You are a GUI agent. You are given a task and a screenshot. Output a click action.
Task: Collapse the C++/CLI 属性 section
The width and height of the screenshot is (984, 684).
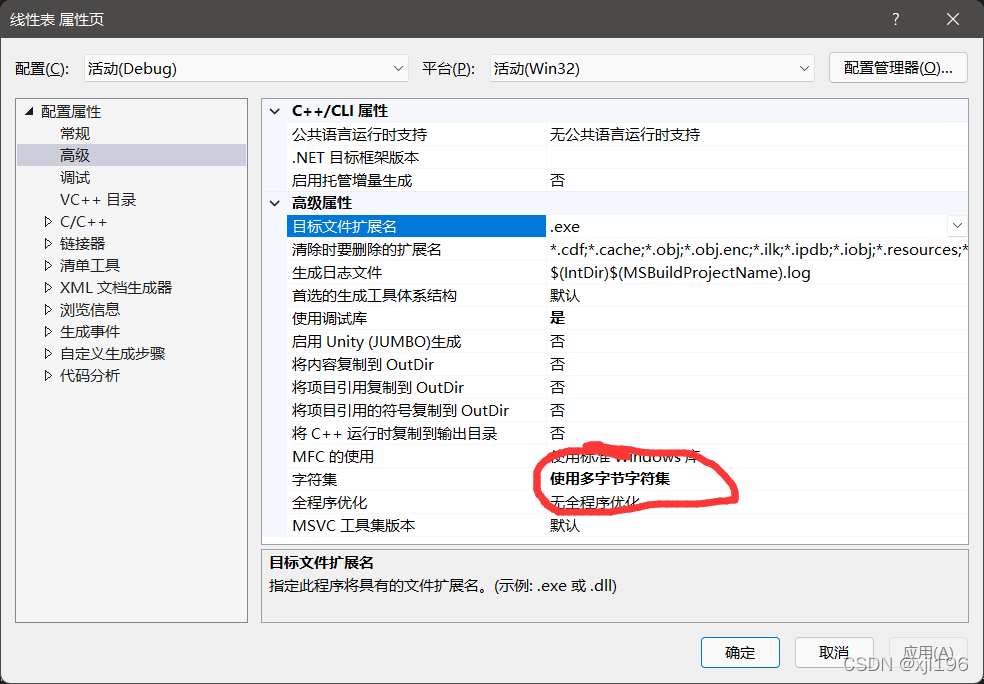coord(274,110)
